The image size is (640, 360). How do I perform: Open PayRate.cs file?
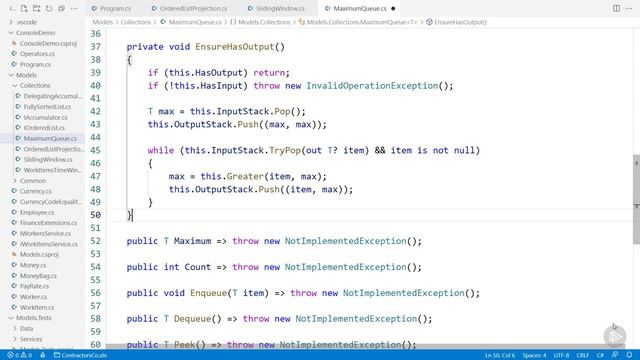pyautogui.click(x=34, y=287)
